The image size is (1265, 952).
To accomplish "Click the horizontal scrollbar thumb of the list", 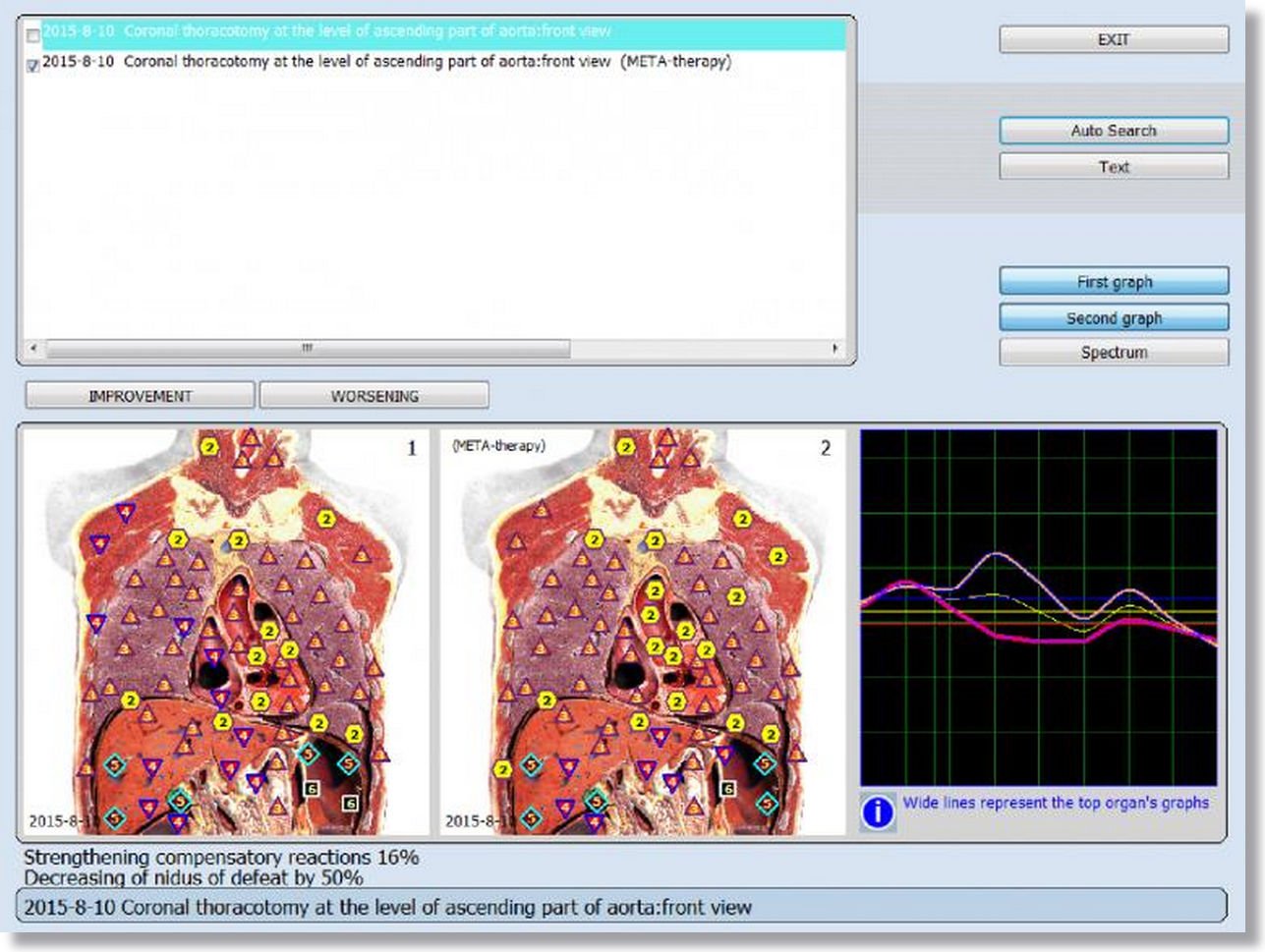I will click(308, 349).
